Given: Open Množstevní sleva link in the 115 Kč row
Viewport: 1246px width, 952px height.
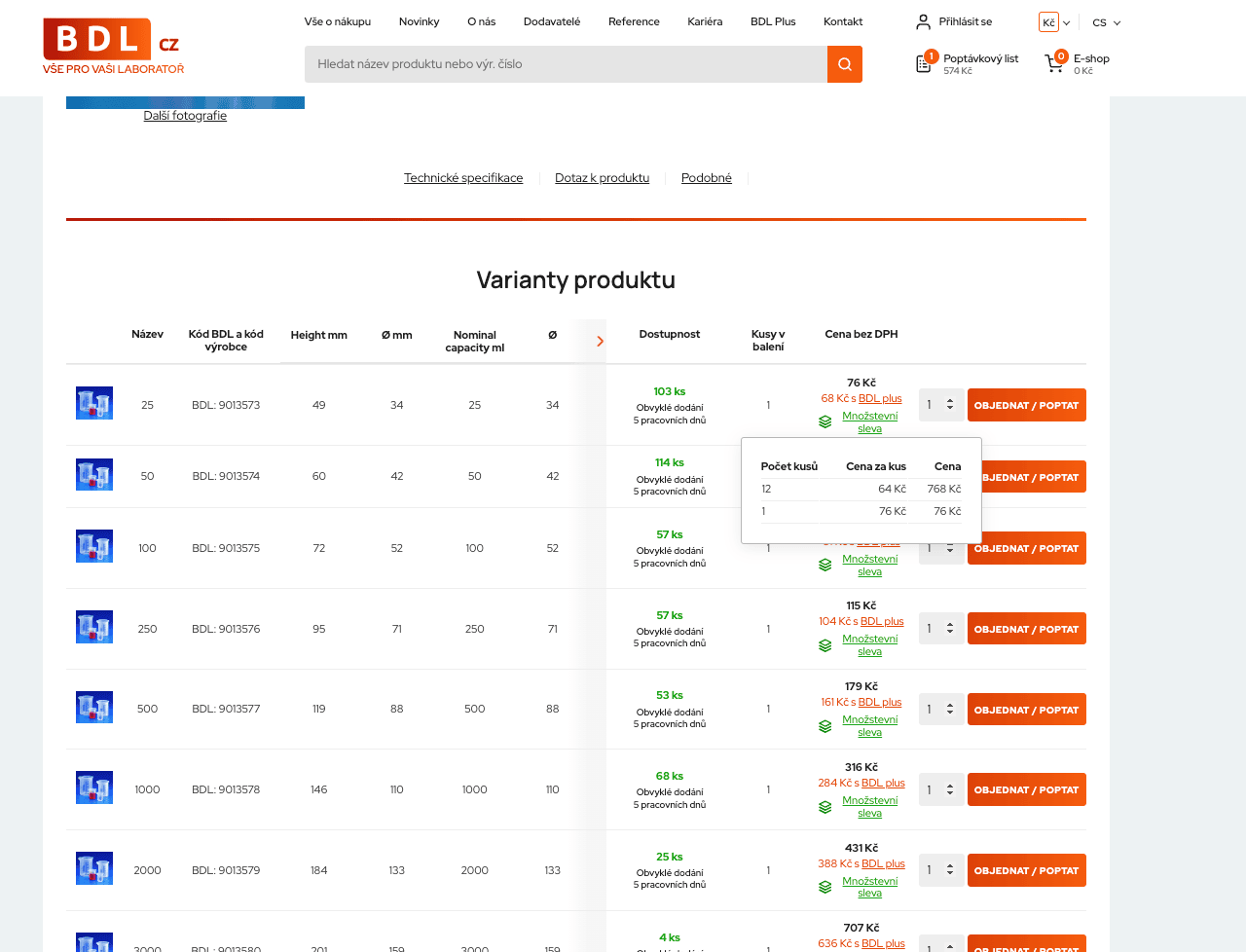Looking at the screenshot, I should (x=870, y=645).
